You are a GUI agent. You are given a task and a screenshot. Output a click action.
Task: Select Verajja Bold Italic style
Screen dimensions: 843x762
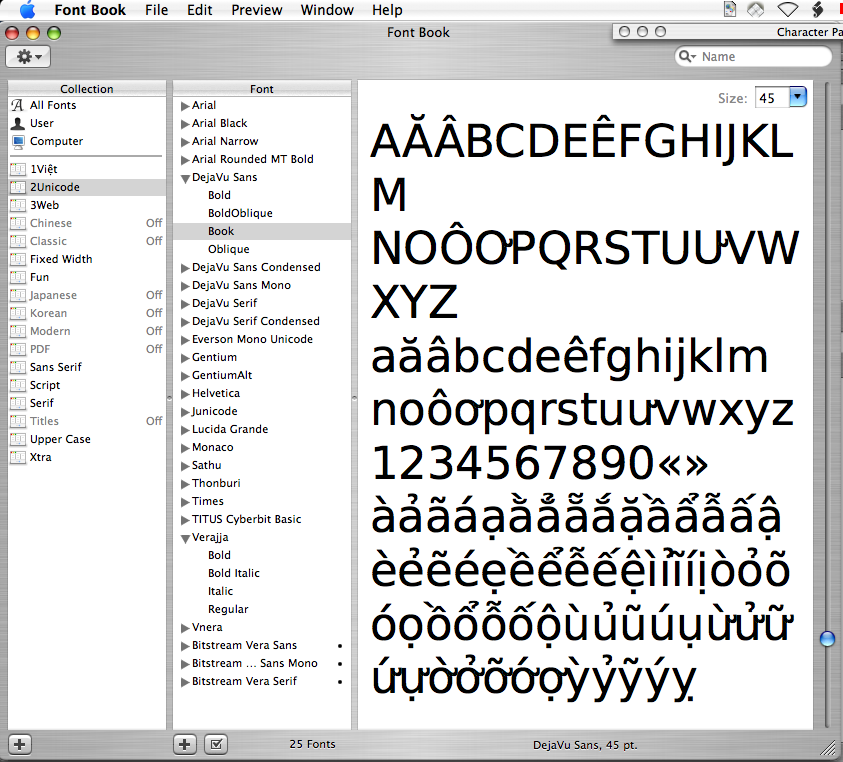click(x=234, y=573)
